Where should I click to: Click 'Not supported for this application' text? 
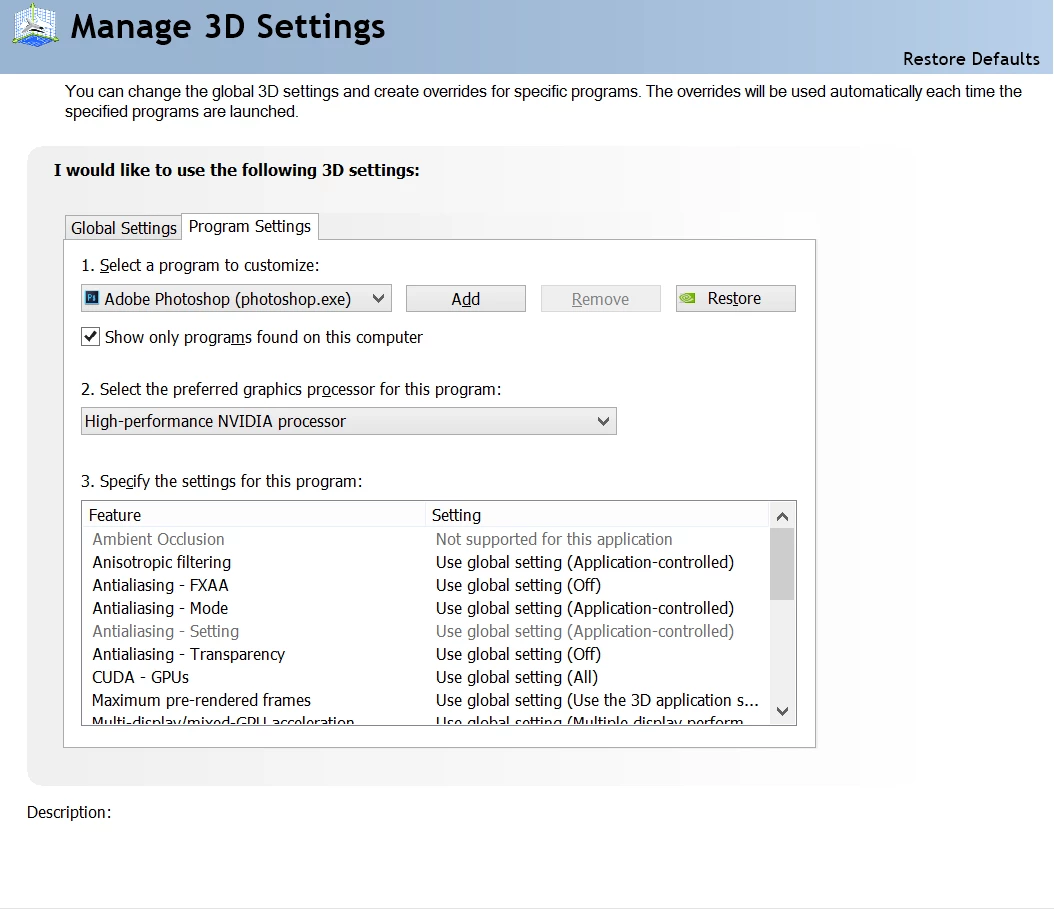pos(554,539)
